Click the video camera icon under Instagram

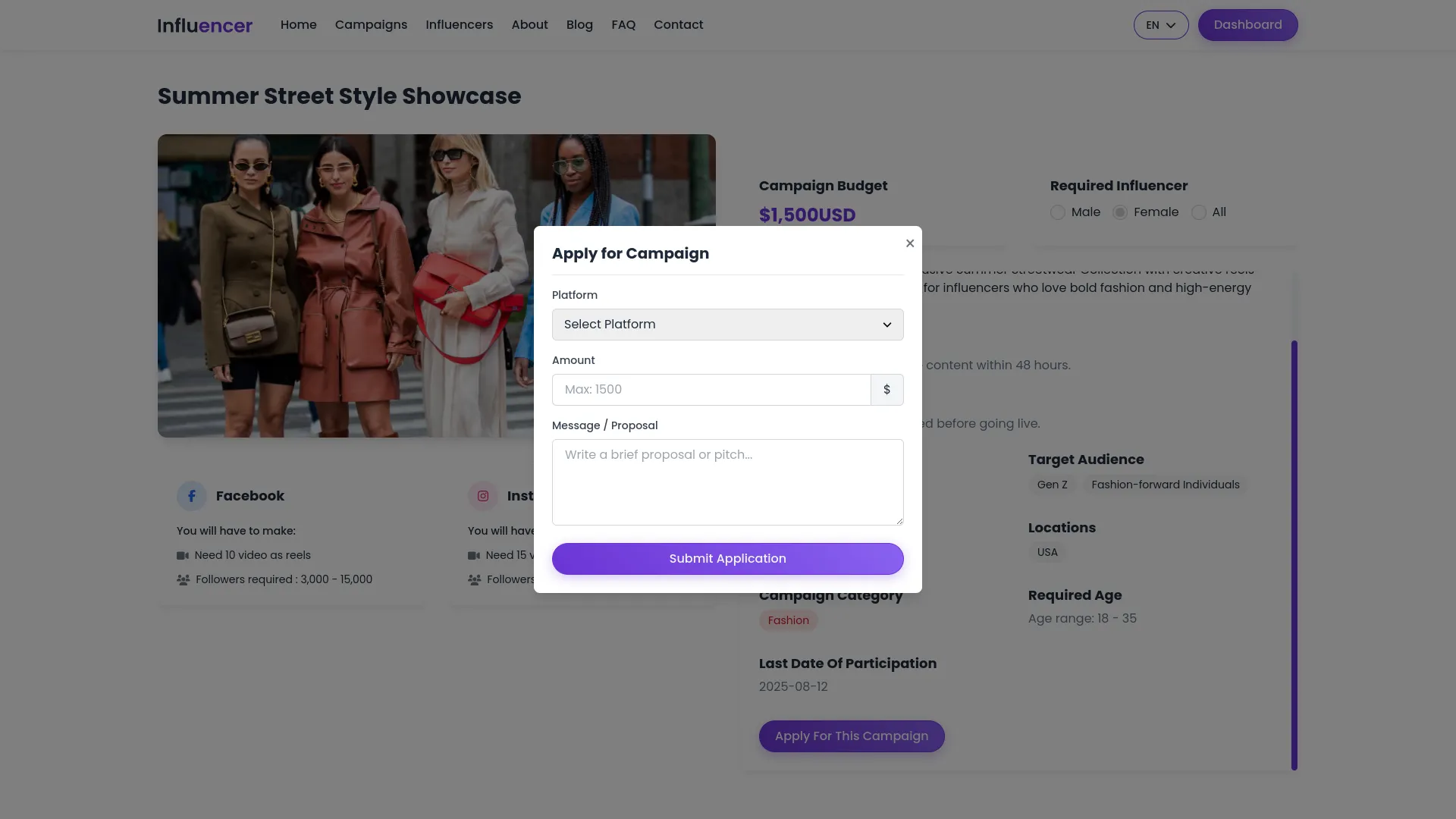(x=474, y=556)
